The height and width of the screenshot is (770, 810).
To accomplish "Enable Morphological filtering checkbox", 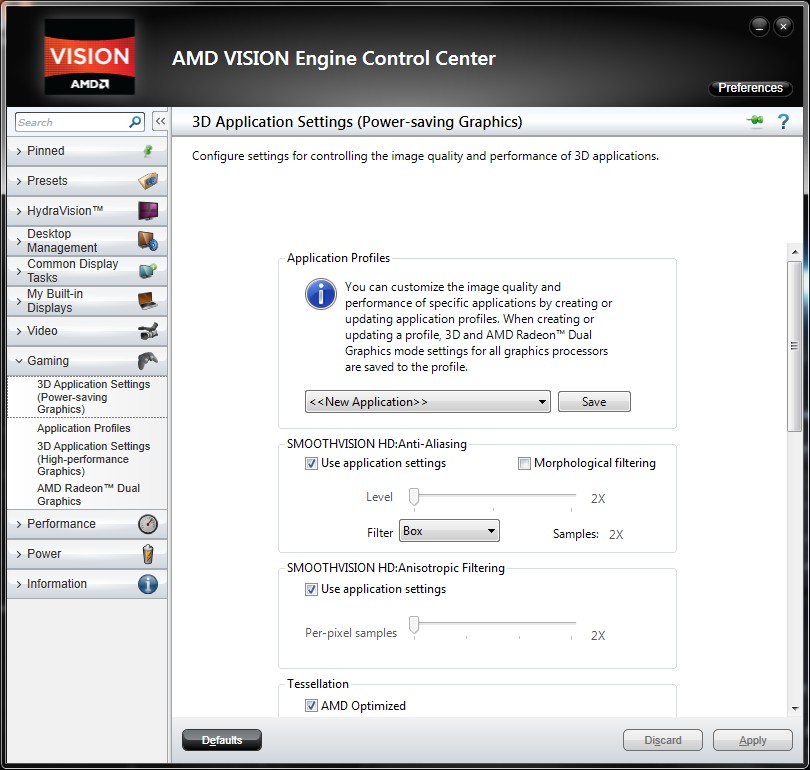I will (524, 463).
